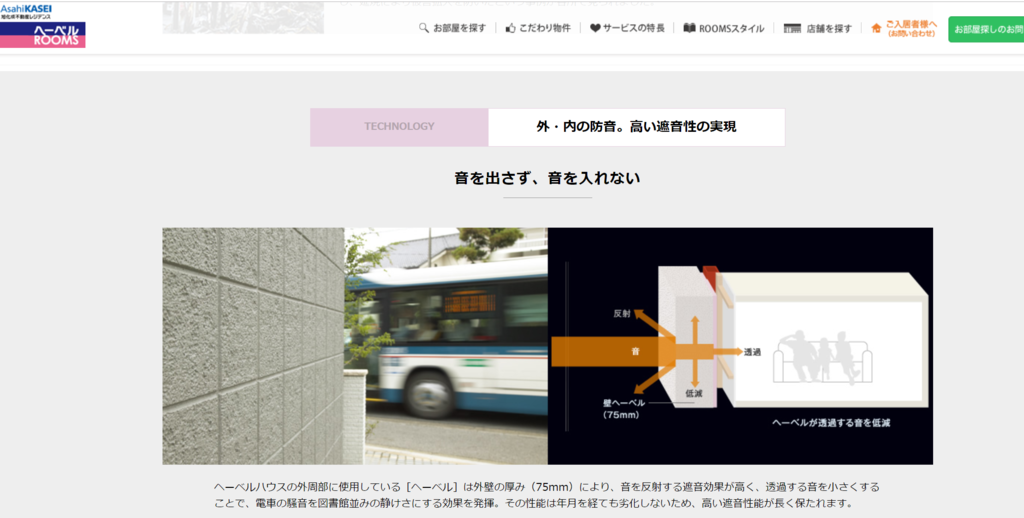Click the ヘーベルが透過する音を低減 caption
This screenshot has height=518, width=1024.
831,423
